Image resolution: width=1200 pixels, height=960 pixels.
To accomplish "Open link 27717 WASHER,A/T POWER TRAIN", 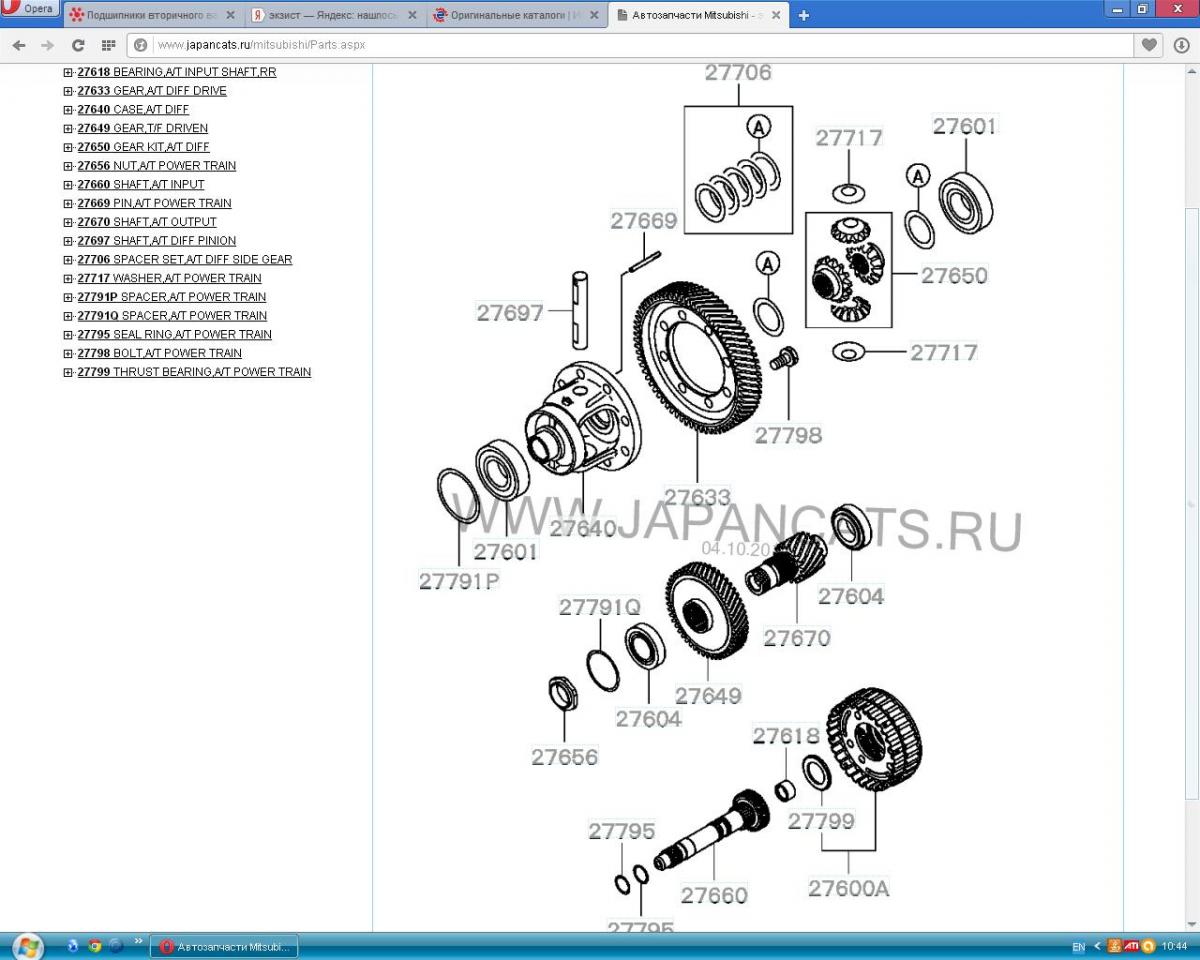I will 169,279.
